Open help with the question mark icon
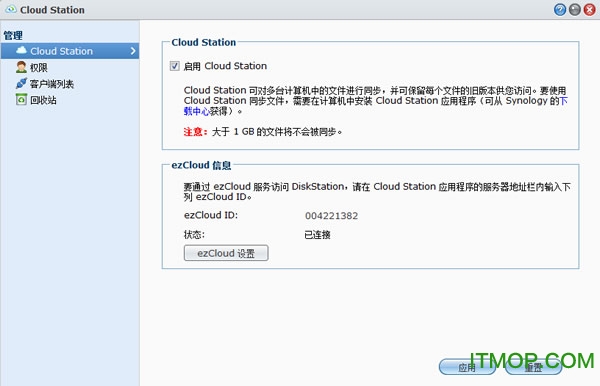The height and width of the screenshot is (386, 600). tap(560, 10)
